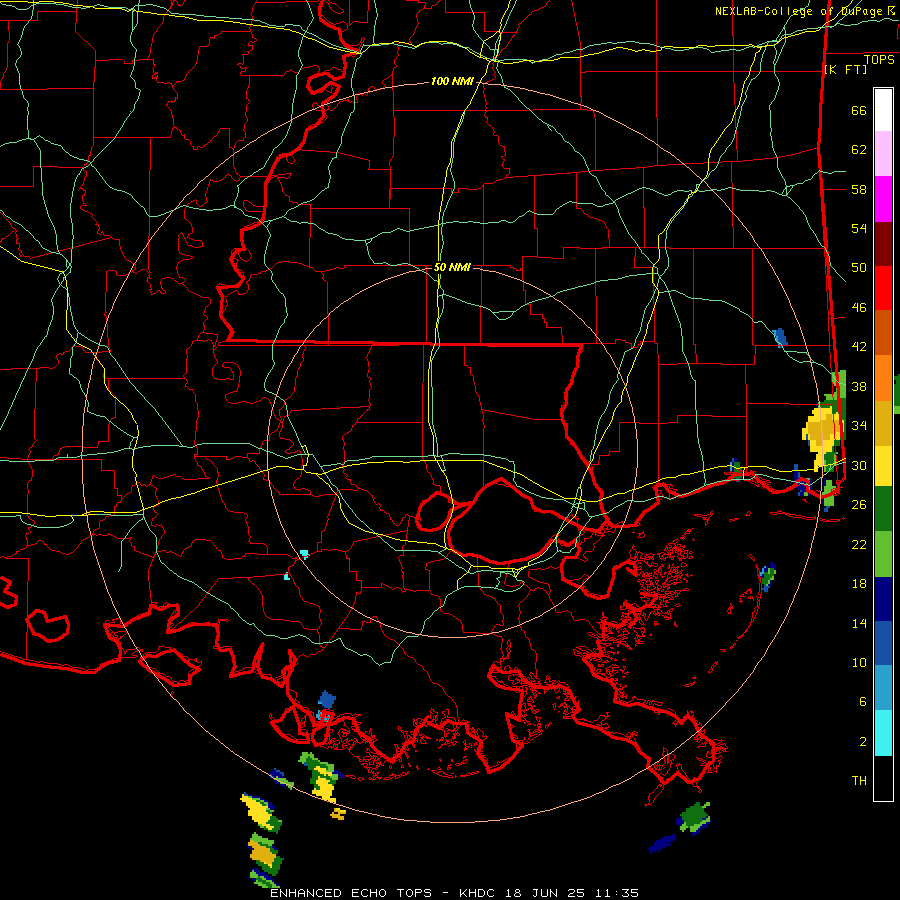The image size is (900, 900).
Task: Click the "ENHANCED ECHO TOPS" product title
Action: [x=351, y=893]
